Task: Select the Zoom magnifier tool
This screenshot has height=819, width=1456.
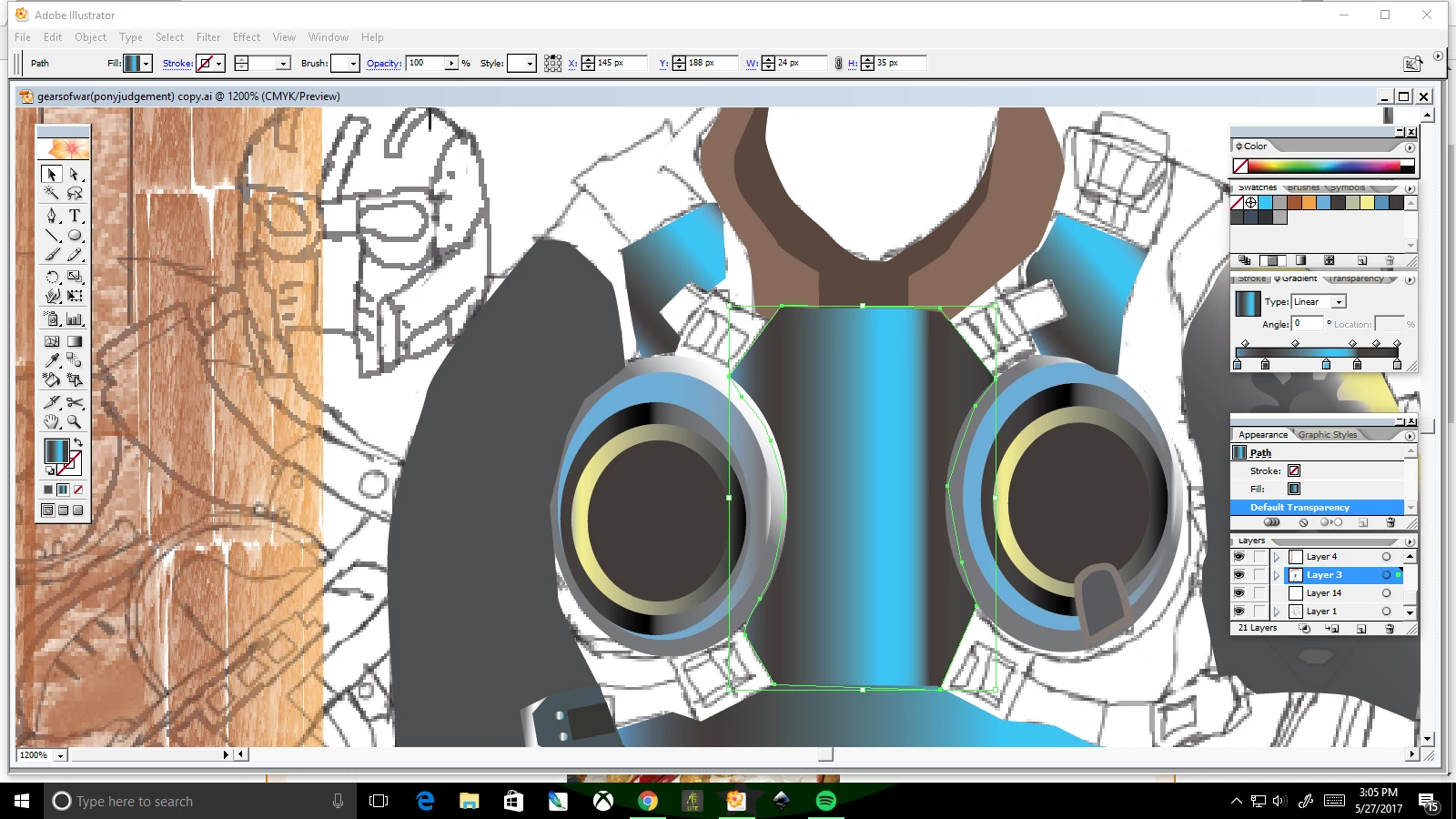Action: pyautogui.click(x=75, y=421)
